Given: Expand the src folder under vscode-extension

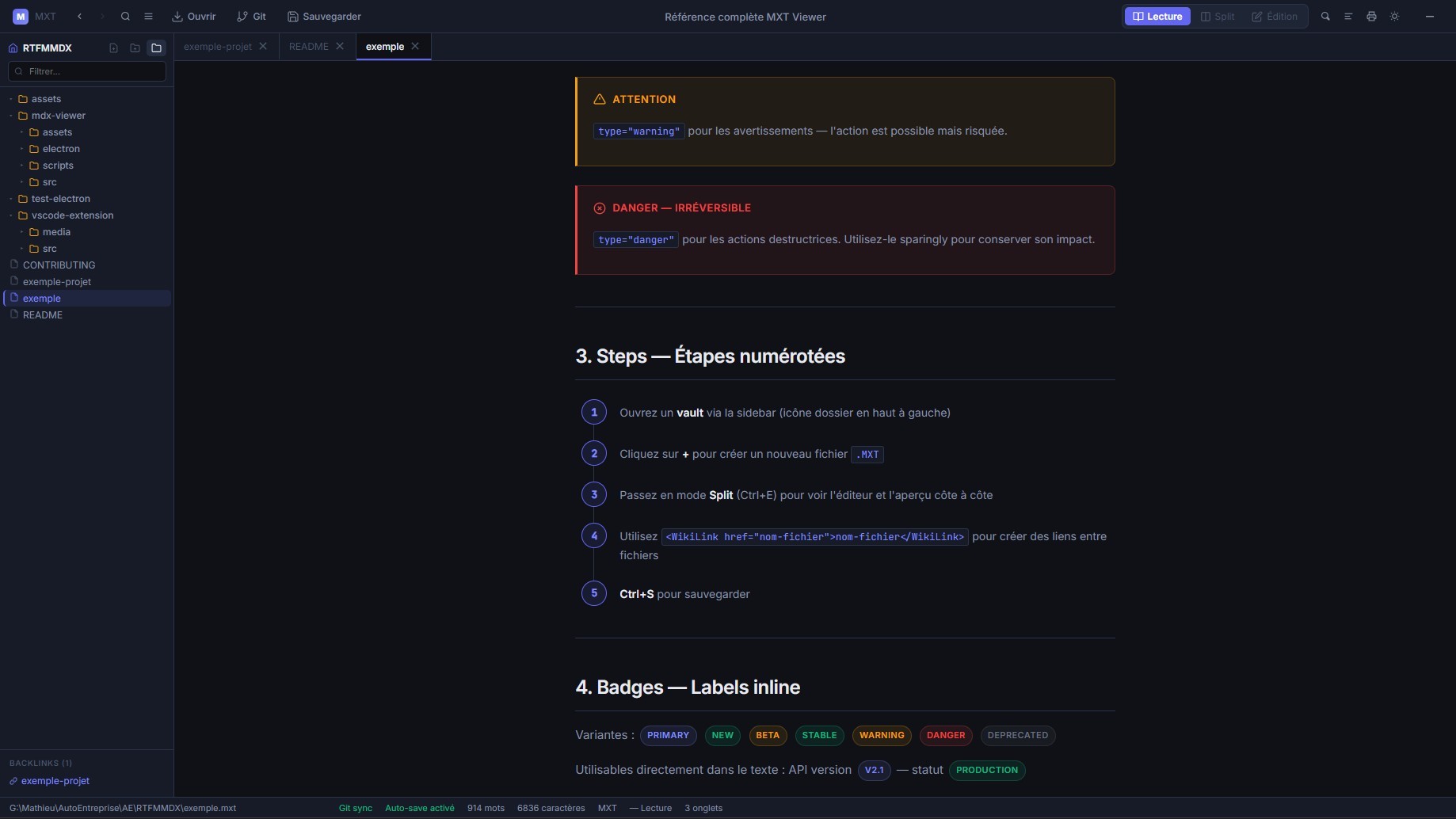Looking at the screenshot, I should [87, 249].
